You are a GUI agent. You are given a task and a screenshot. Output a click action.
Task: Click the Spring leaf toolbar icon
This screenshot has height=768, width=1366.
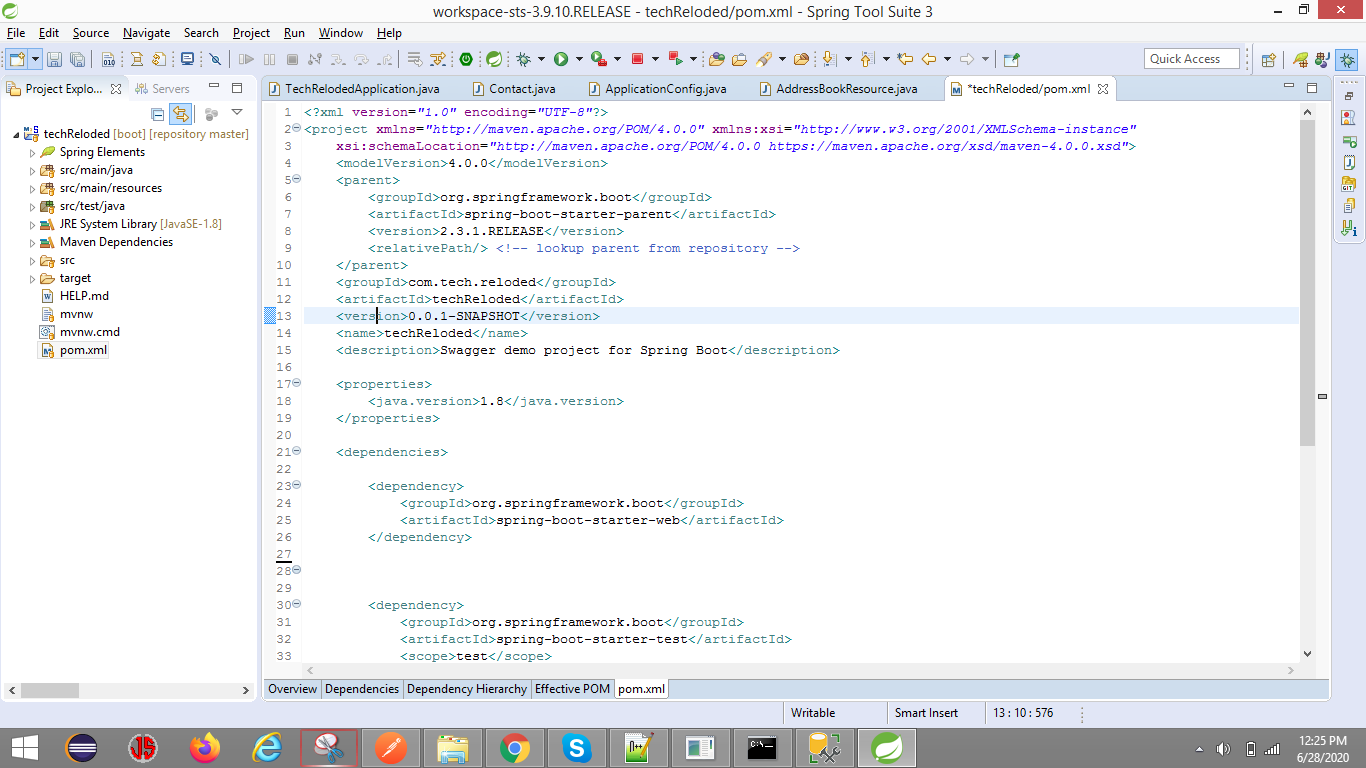pyautogui.click(x=494, y=59)
